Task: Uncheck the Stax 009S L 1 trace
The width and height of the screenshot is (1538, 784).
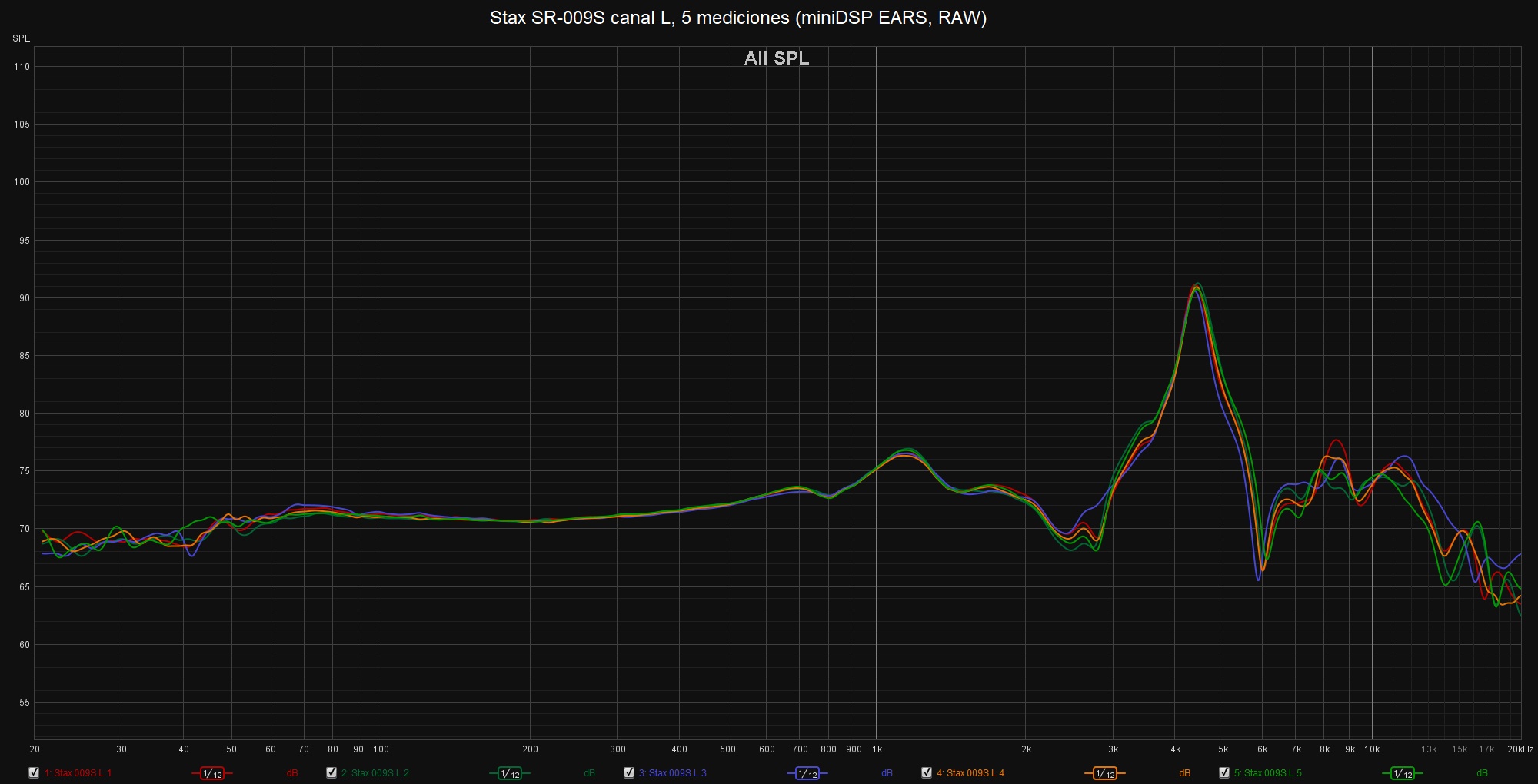Action: (34, 772)
